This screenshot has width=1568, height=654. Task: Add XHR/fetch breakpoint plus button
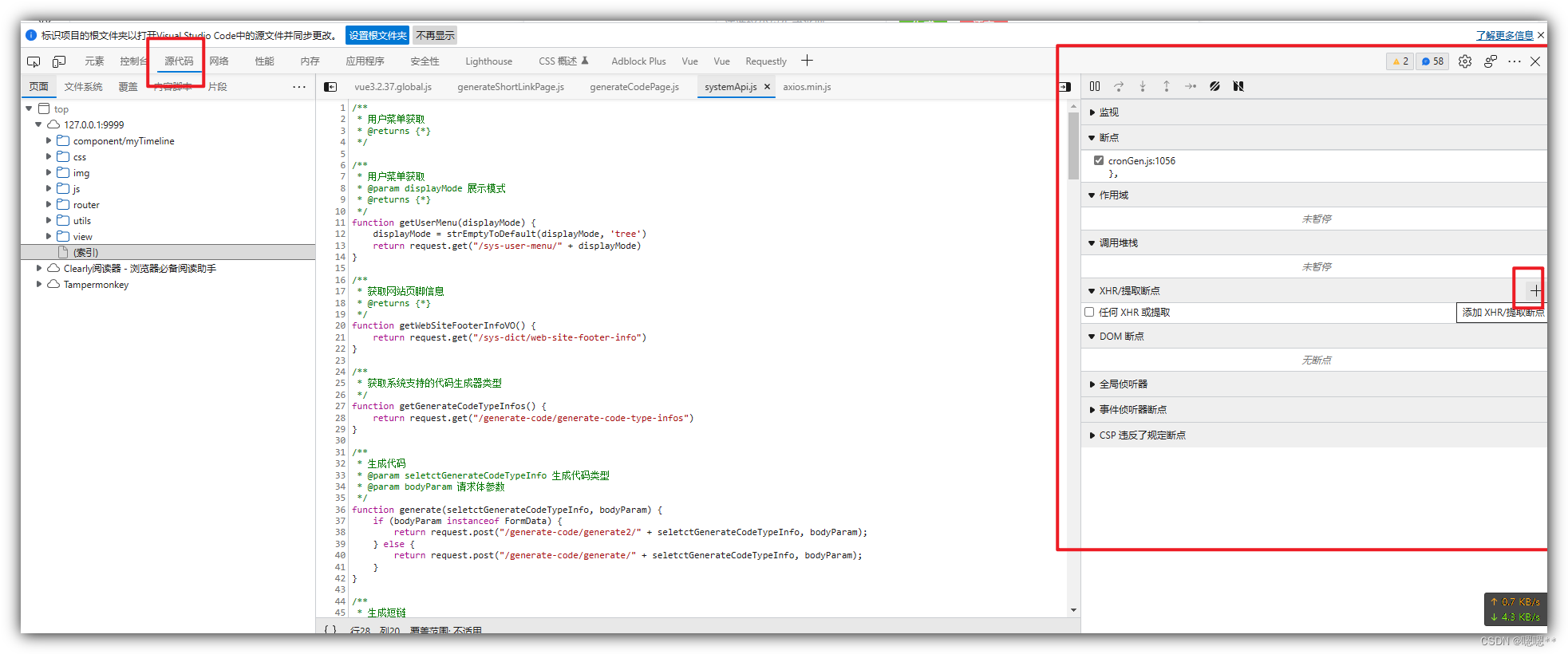click(1535, 291)
